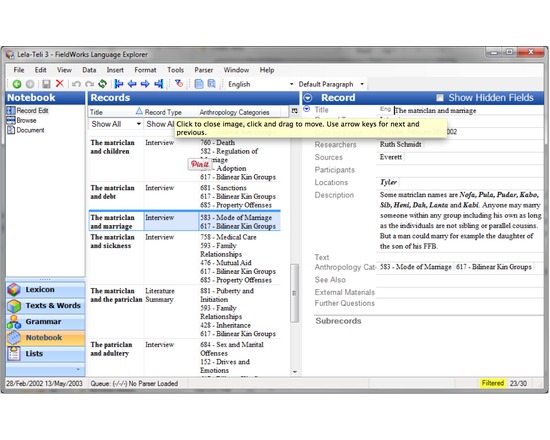Click the expander arrow beside Title field
This screenshot has width=550, height=440.
[x=307, y=109]
